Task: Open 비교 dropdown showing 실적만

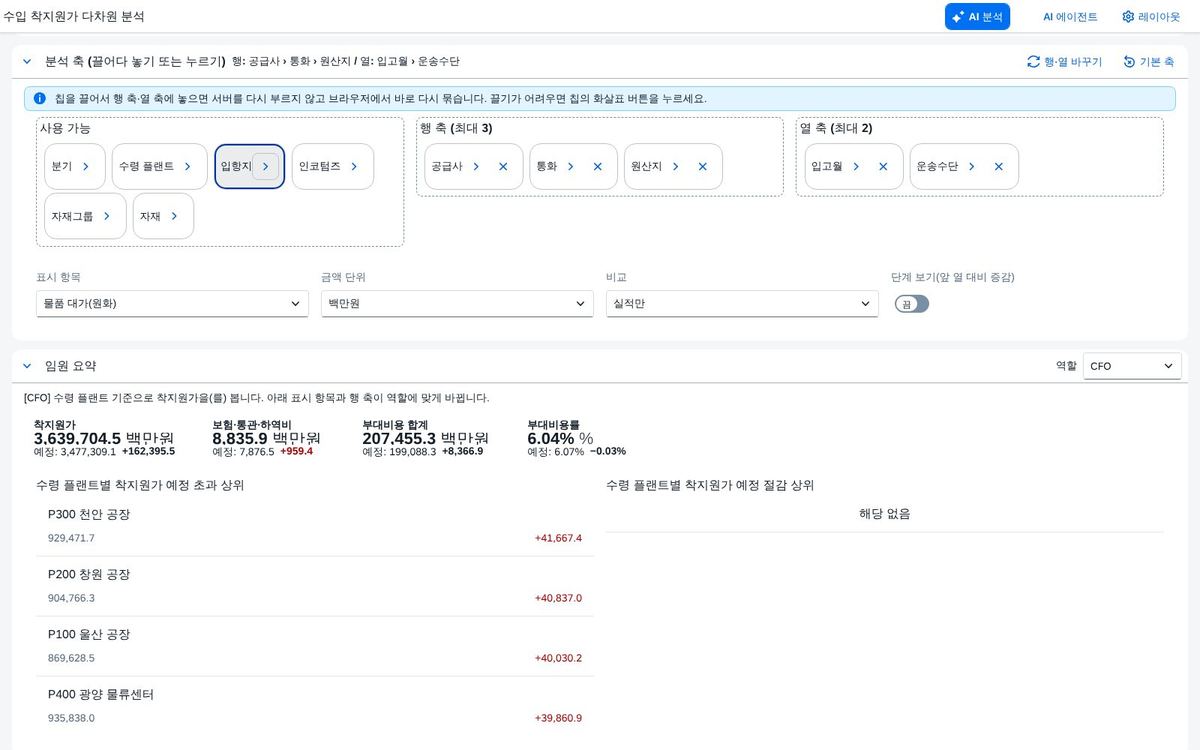Action: coord(742,304)
